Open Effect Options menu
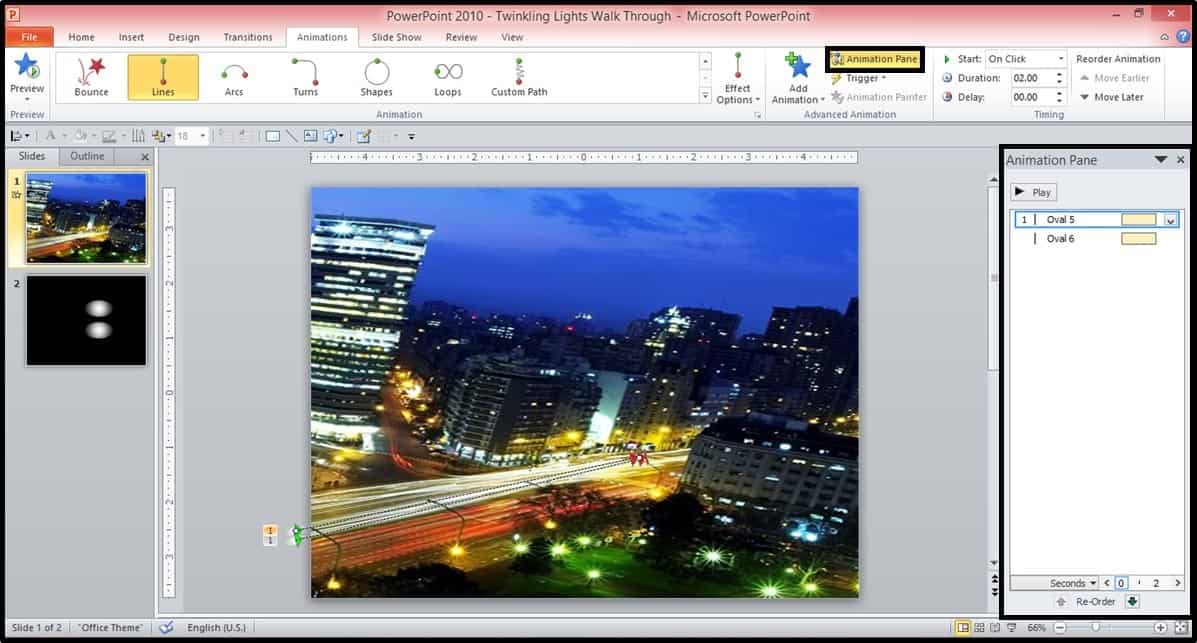Image resolution: width=1197 pixels, height=643 pixels. click(x=737, y=79)
